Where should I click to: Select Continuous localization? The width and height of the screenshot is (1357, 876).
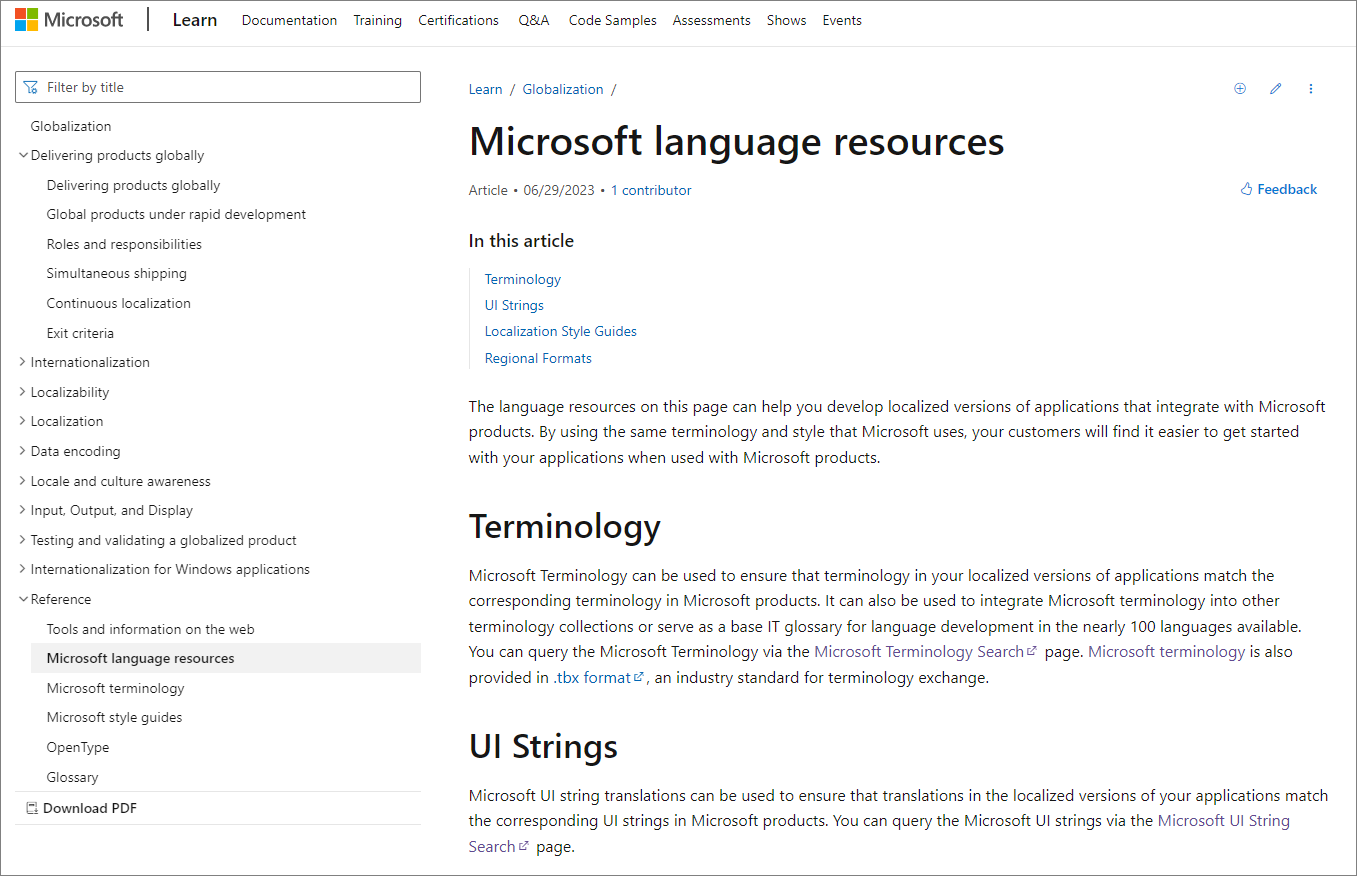[118, 303]
